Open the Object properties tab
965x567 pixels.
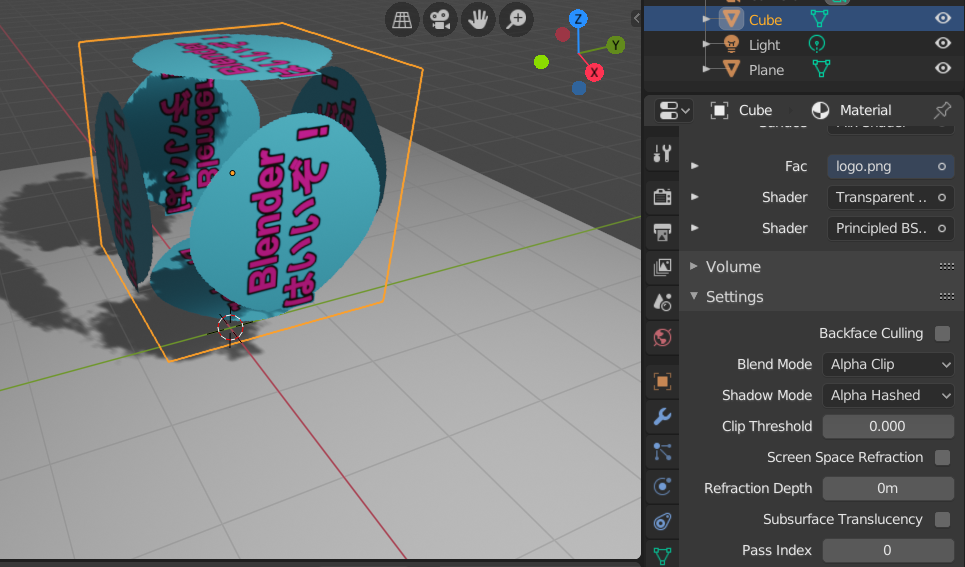662,382
